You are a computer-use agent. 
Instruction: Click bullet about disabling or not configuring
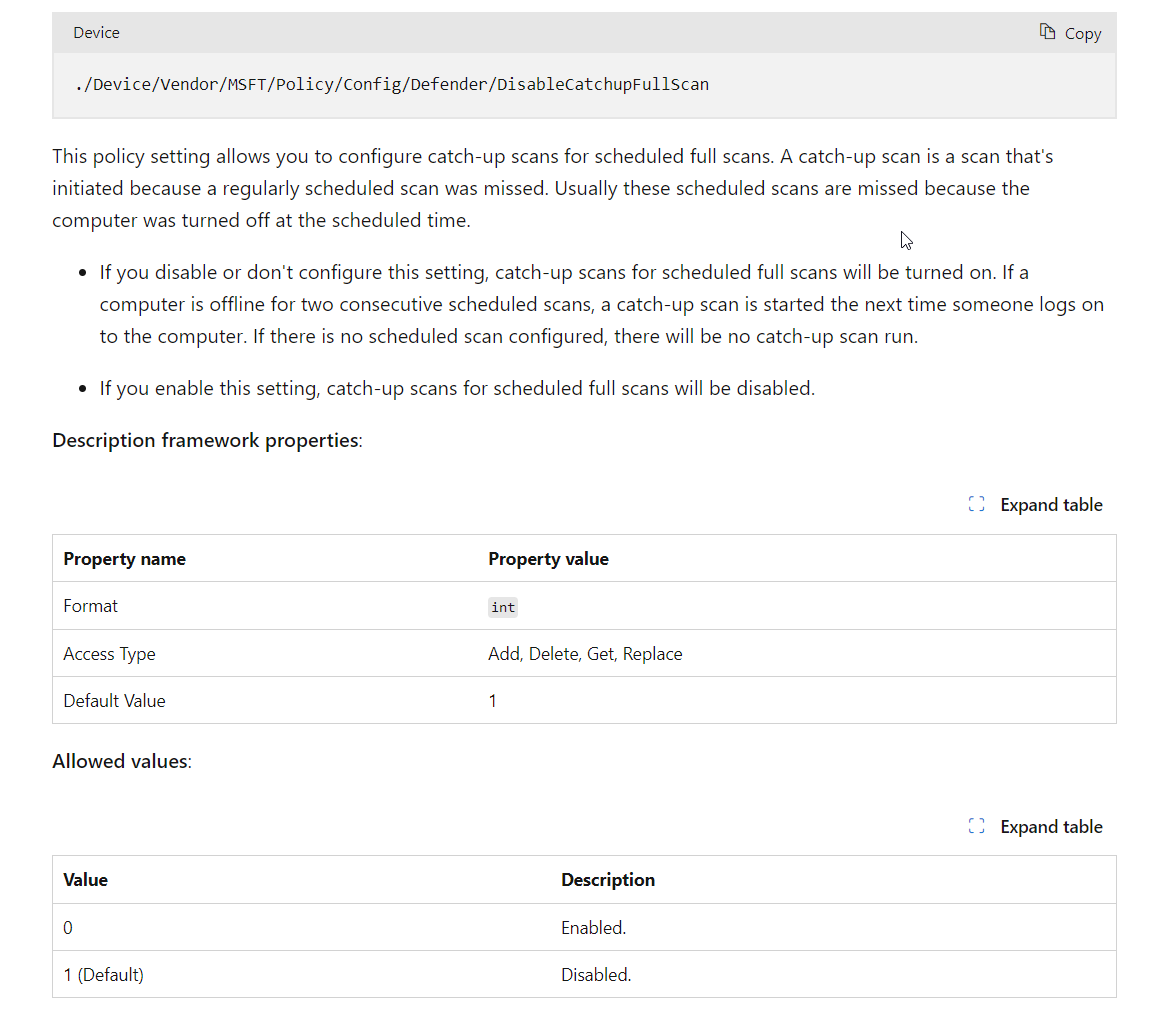[602, 304]
